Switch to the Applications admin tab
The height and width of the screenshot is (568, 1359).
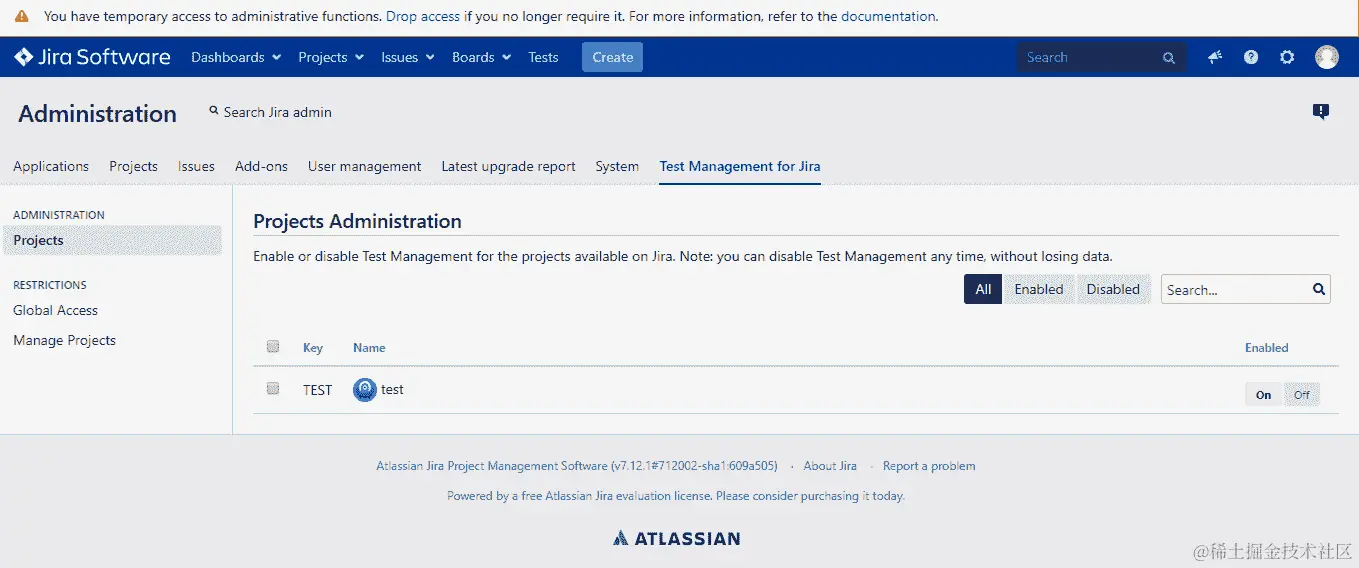tap(51, 166)
